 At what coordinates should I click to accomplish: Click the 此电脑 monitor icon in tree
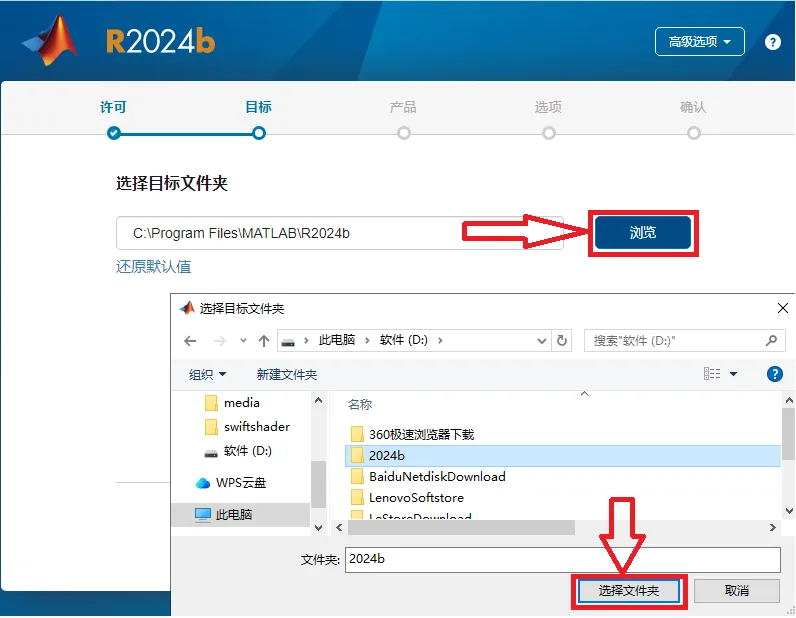pyautogui.click(x=203, y=514)
